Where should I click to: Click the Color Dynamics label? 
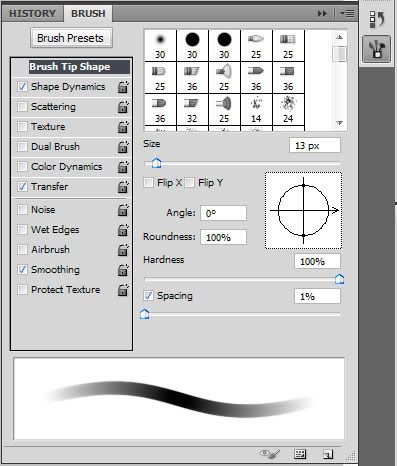67,167
